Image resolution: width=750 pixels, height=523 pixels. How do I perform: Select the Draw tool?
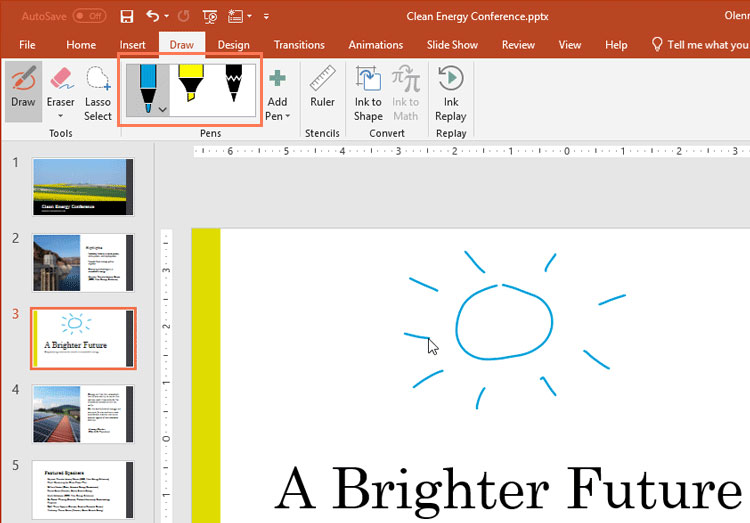pos(23,89)
